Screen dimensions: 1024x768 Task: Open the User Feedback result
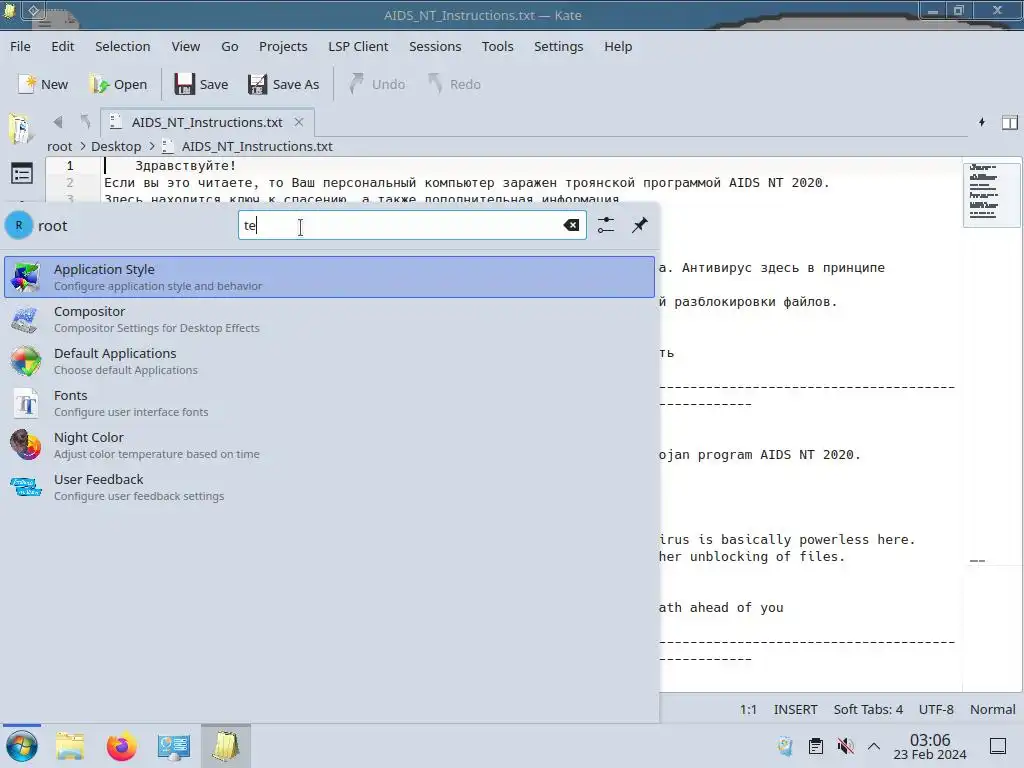pos(329,487)
